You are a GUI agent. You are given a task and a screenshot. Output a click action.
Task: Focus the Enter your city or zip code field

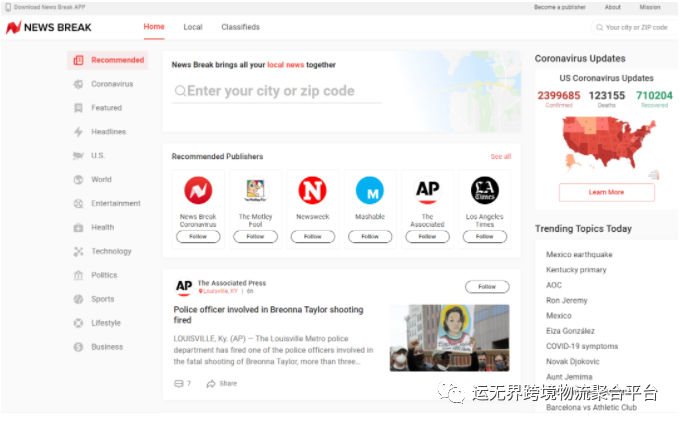coord(277,91)
